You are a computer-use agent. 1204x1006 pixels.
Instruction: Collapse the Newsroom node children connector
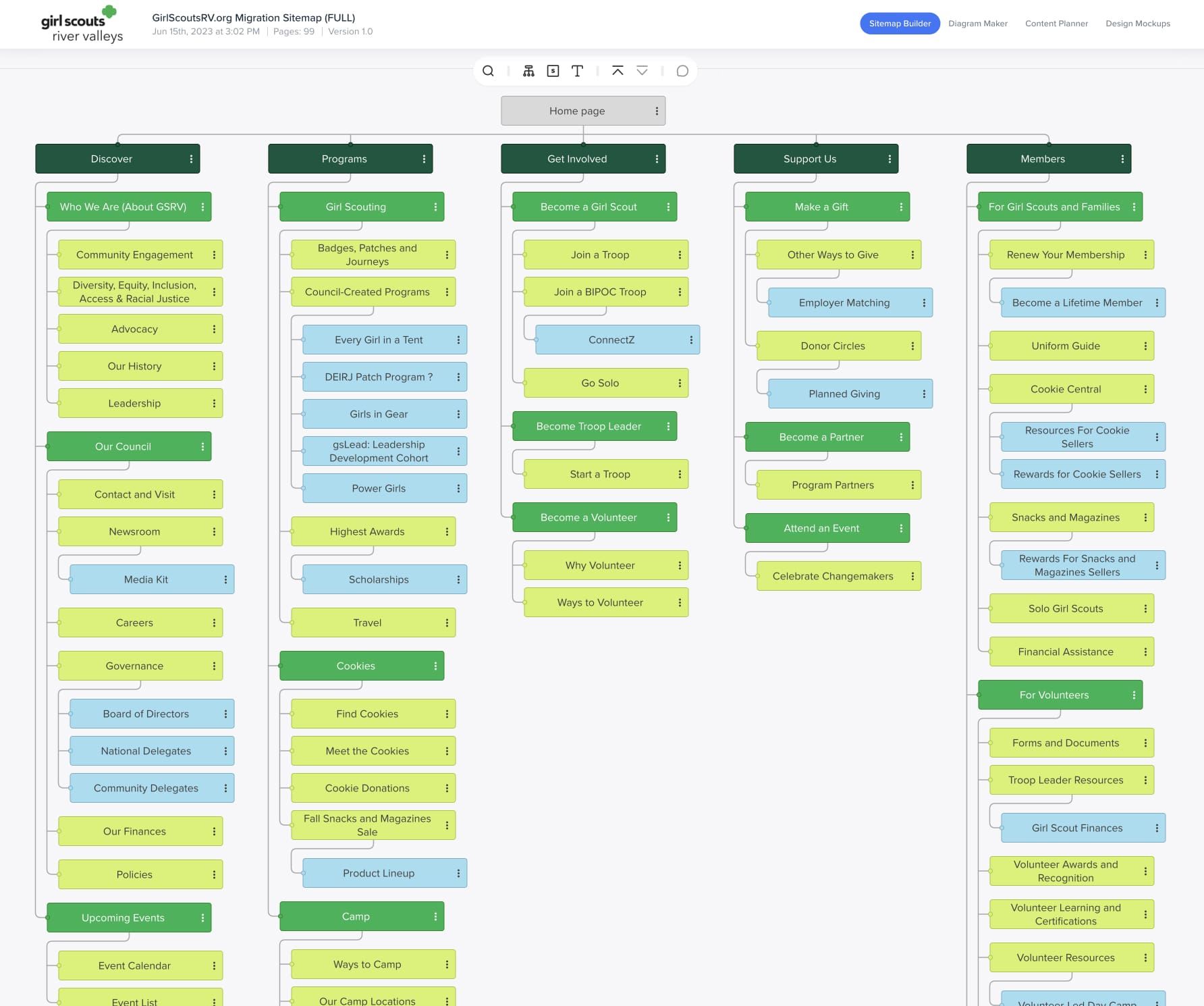pos(59,531)
